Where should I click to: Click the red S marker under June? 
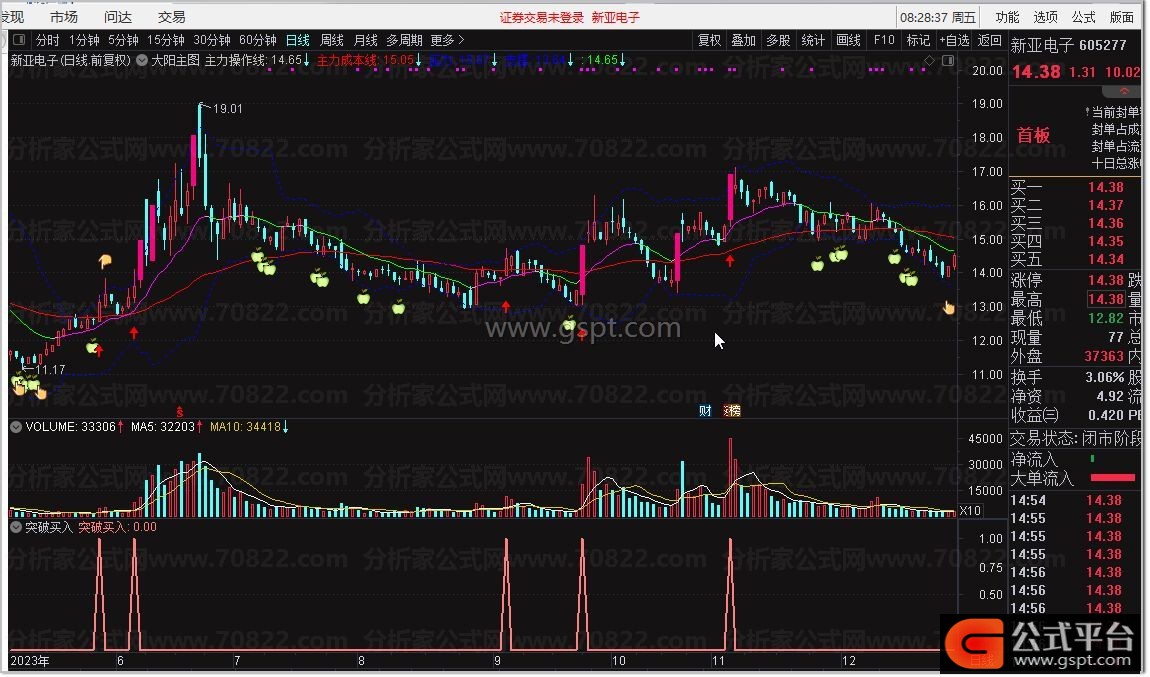click(179, 412)
